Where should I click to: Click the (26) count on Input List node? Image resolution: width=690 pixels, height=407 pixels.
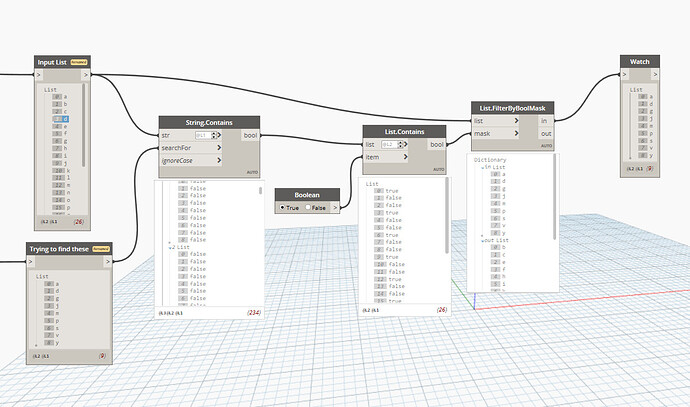[79, 222]
